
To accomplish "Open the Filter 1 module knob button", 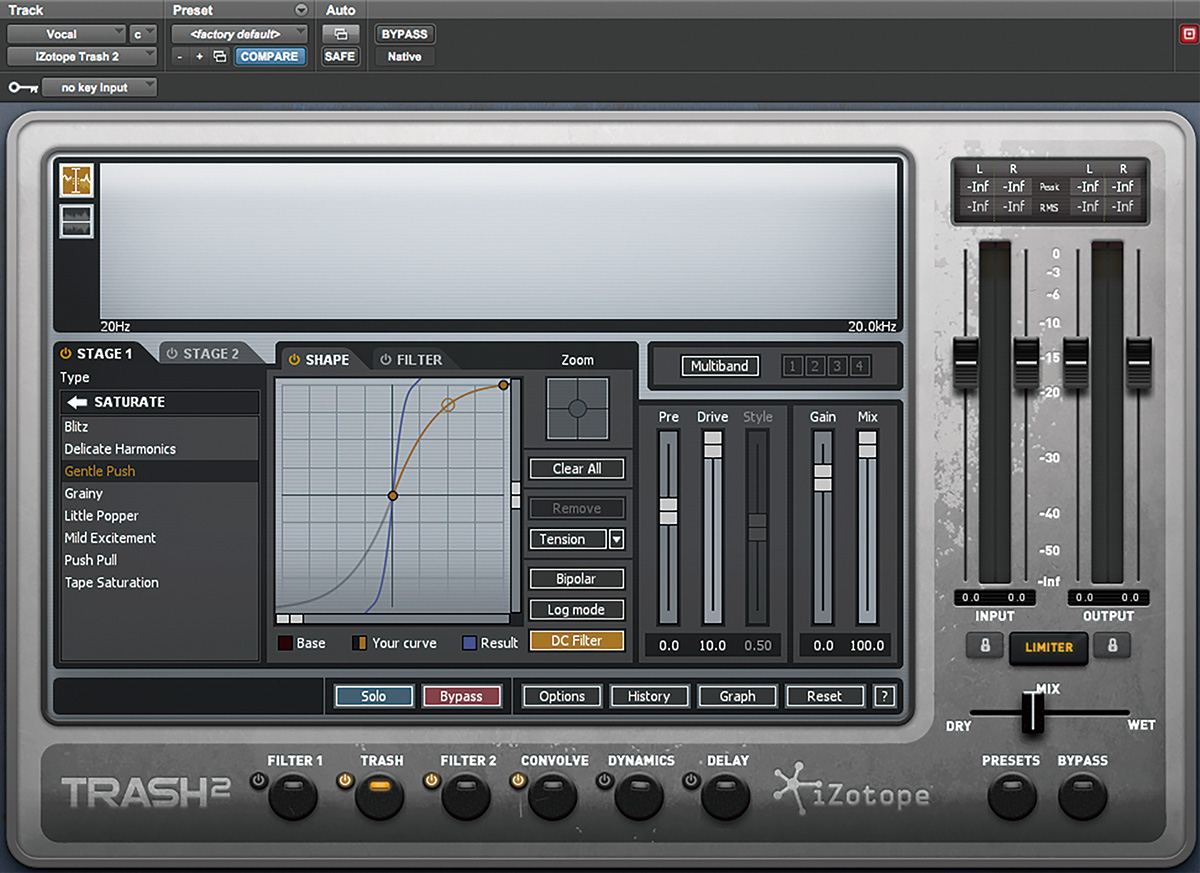I will 293,796.
